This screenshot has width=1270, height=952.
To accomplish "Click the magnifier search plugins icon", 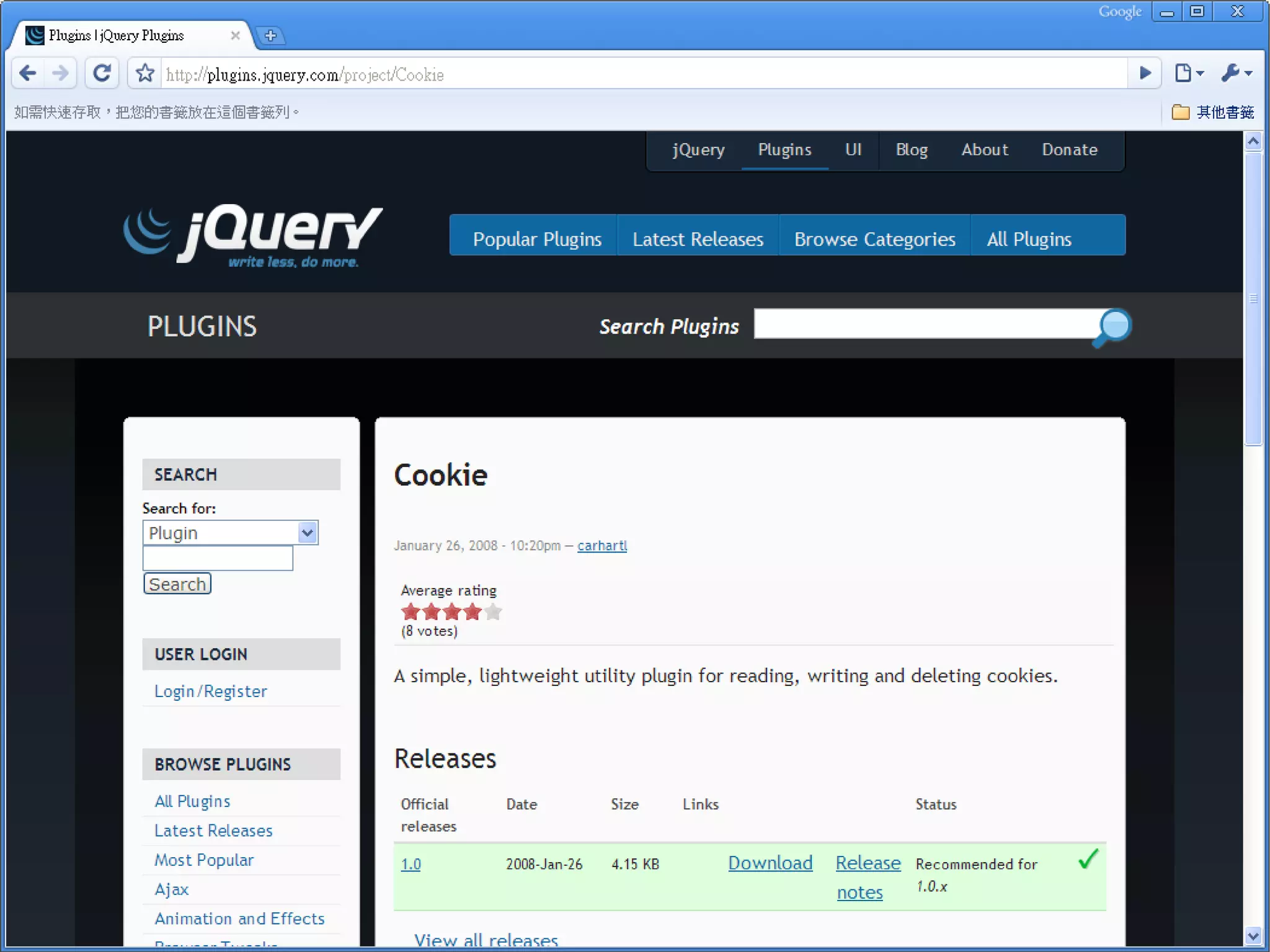I will pos(1112,327).
